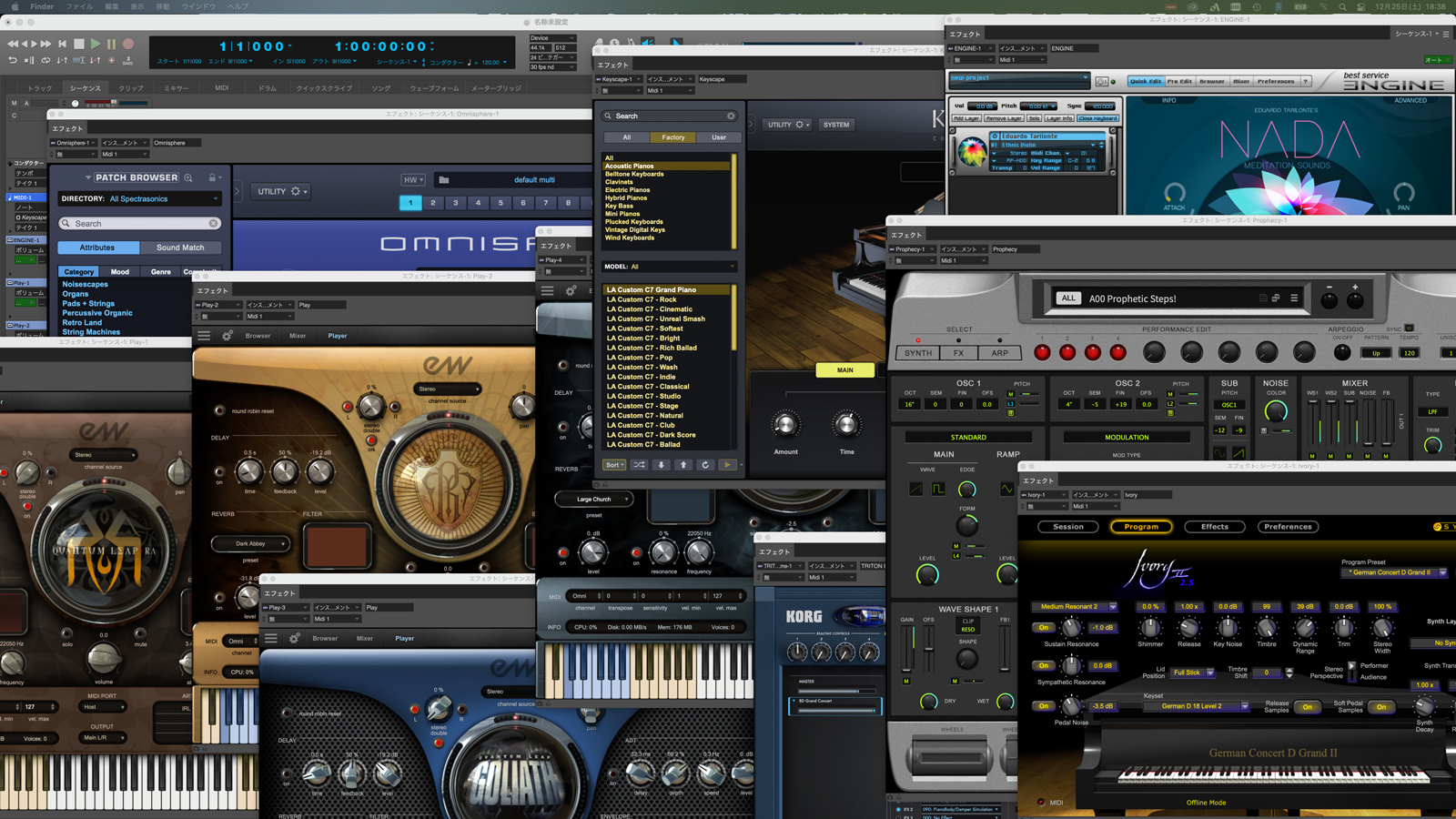The image size is (1456, 819).
Task: Click the shuffle icon in Keyscape browser
Action: [640, 465]
